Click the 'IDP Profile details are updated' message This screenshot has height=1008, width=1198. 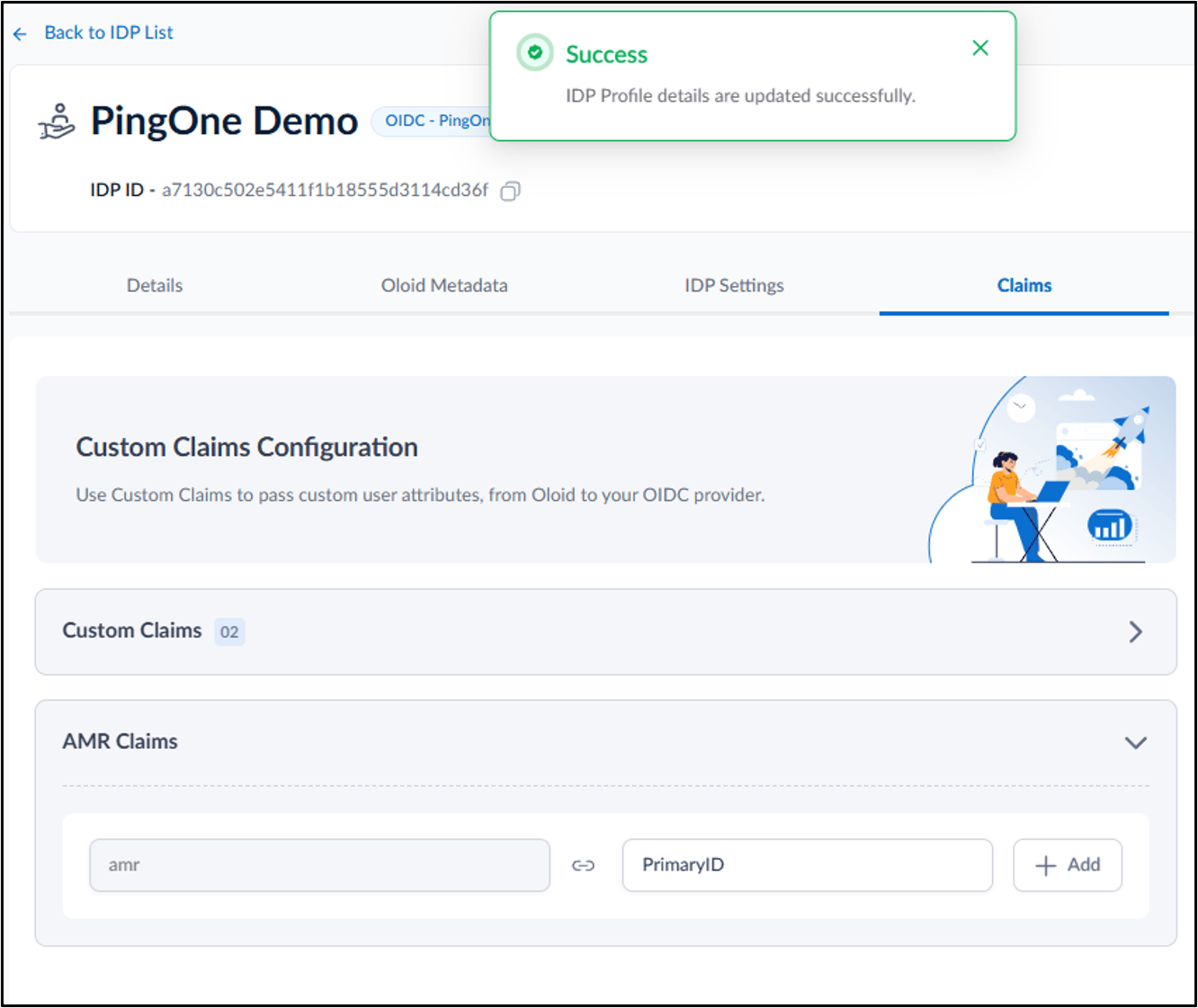click(x=740, y=96)
